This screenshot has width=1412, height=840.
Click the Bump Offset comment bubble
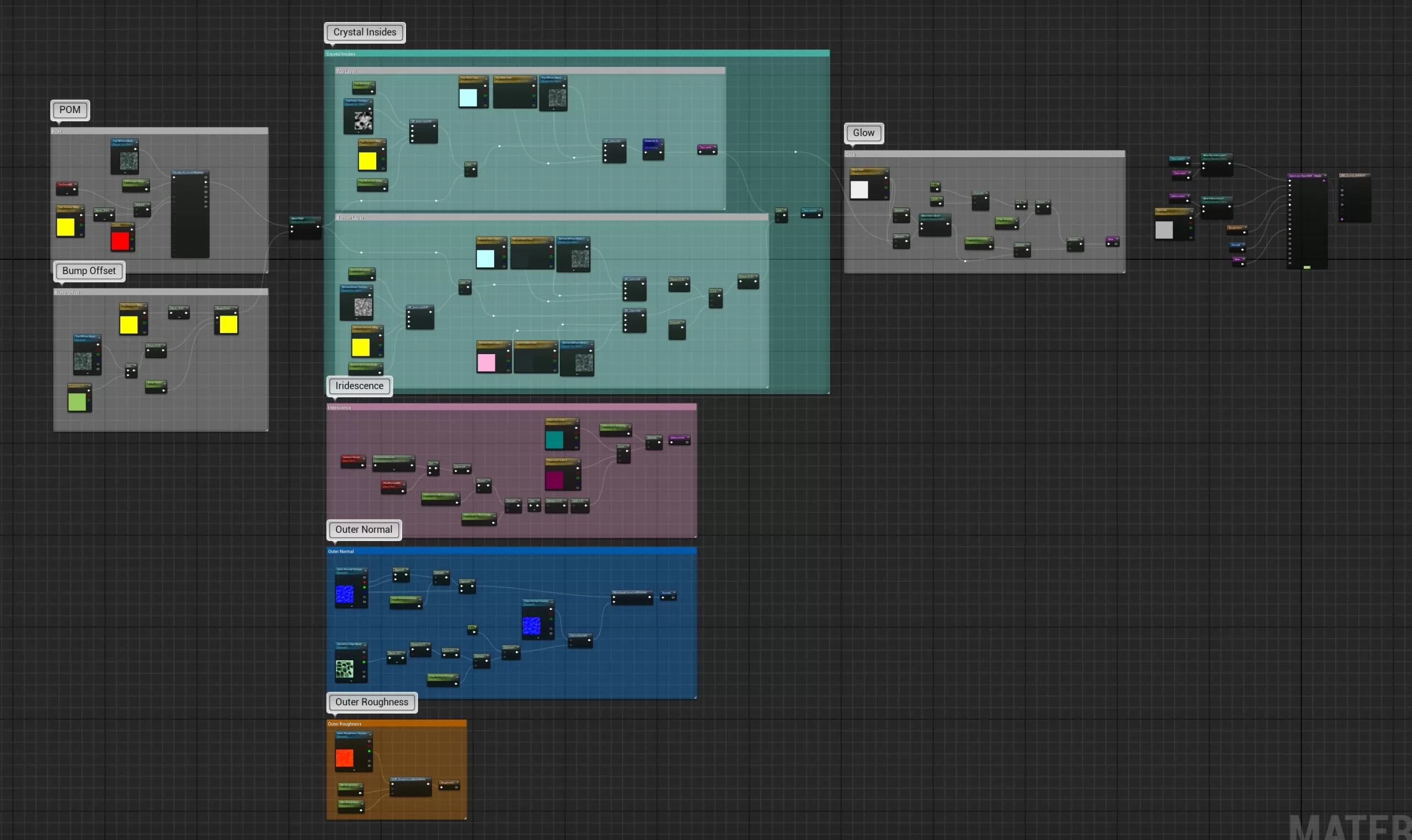coord(89,271)
